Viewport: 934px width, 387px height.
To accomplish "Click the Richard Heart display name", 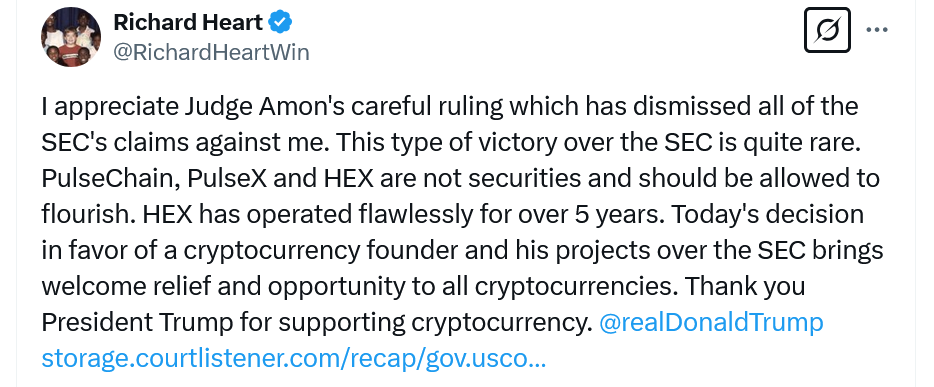I will pyautogui.click(x=188, y=23).
